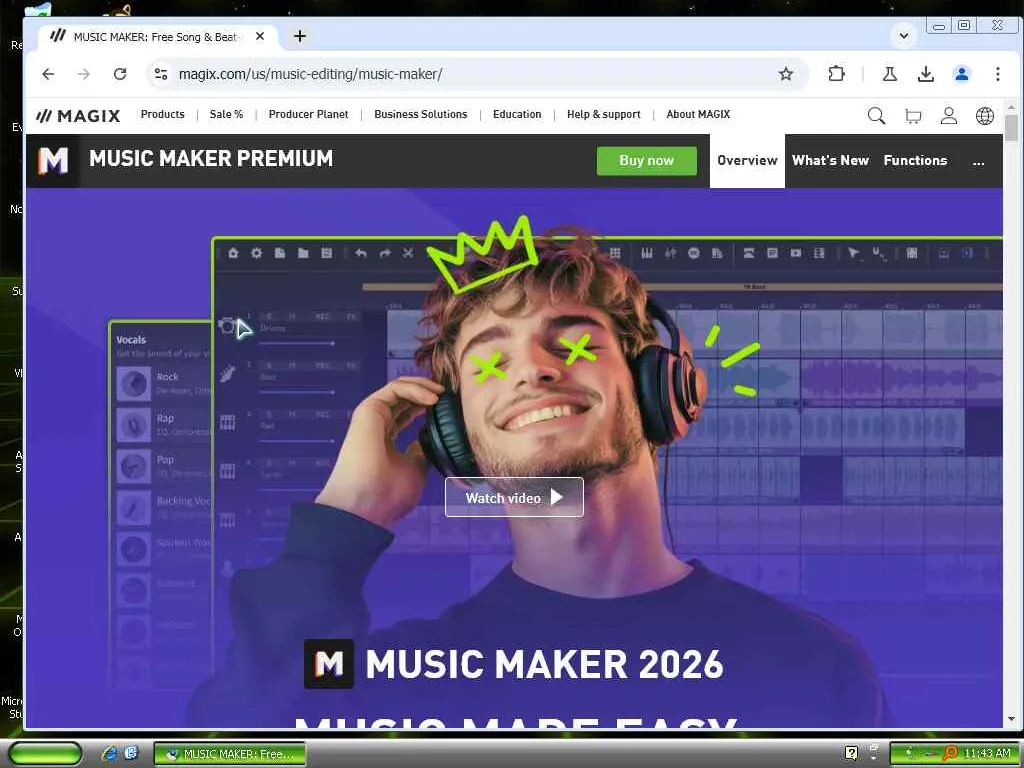Switch to the What's New tab

[x=830, y=161]
